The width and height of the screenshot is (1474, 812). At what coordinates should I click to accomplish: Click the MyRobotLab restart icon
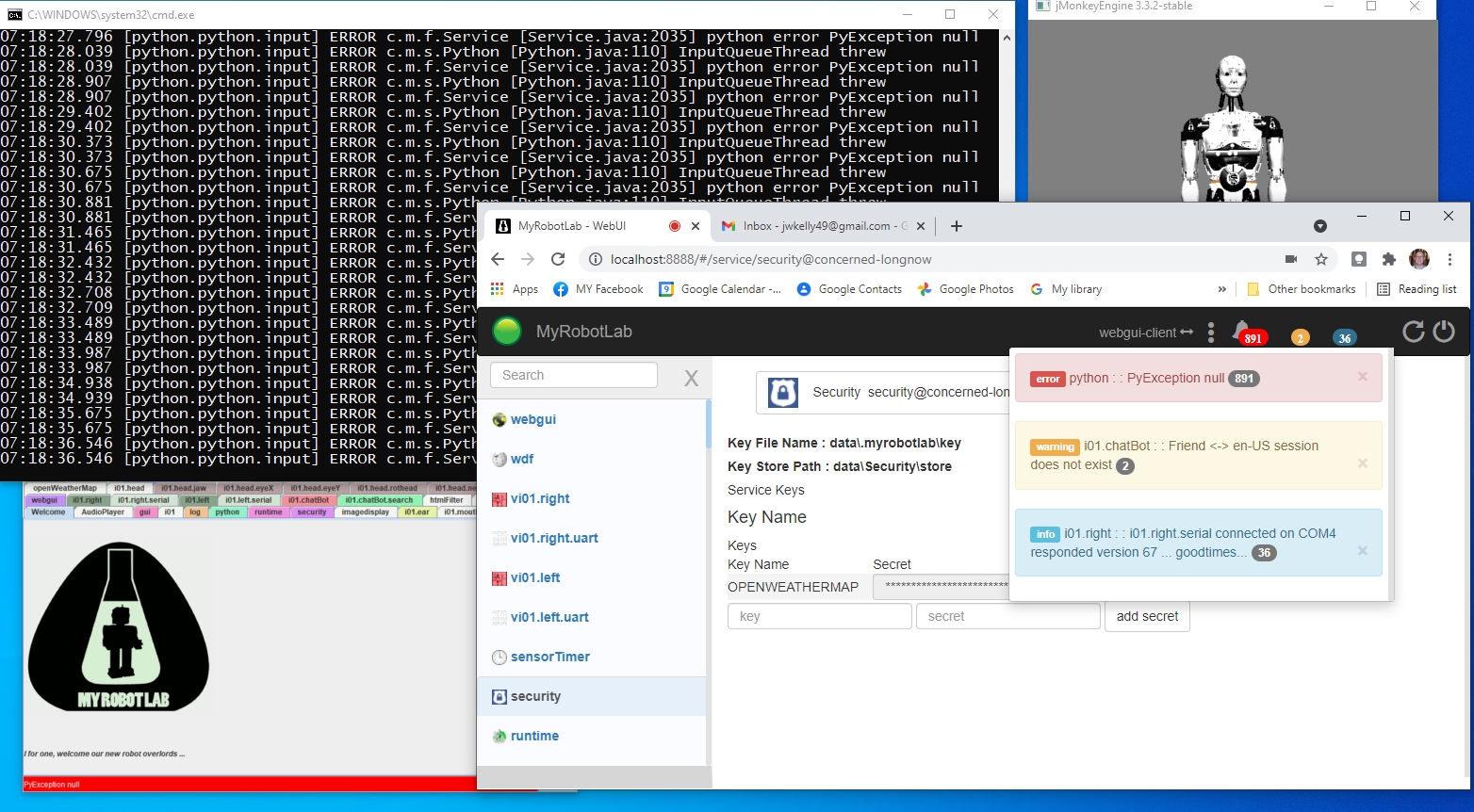click(1413, 332)
